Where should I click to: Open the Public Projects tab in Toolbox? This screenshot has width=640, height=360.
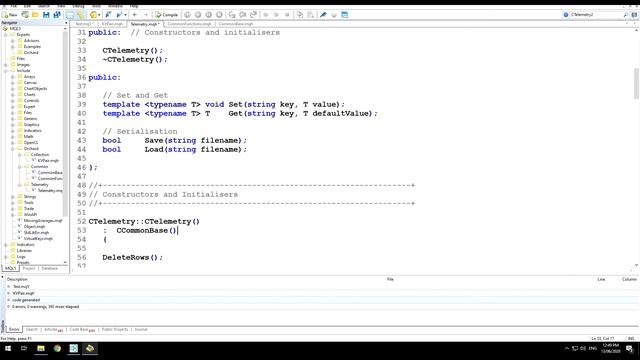(x=115, y=329)
